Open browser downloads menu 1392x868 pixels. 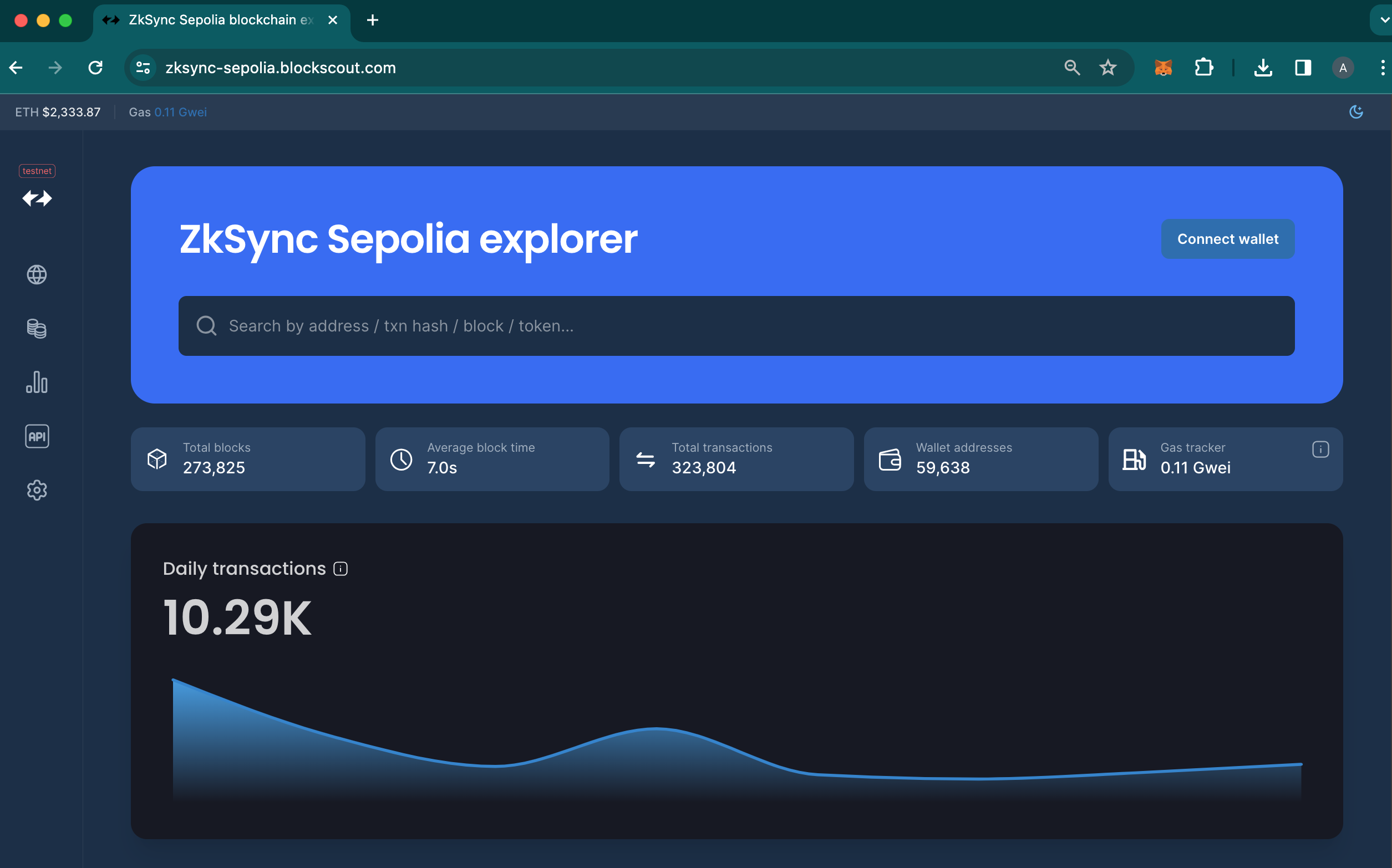(x=1263, y=67)
